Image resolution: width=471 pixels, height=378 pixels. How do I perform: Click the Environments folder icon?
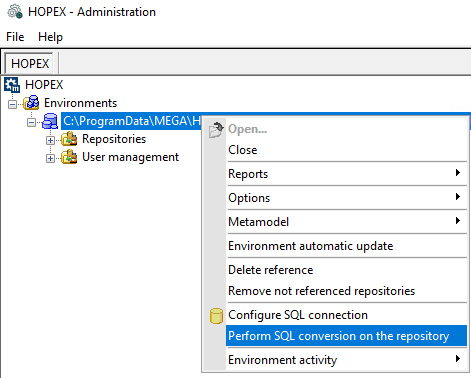click(31, 103)
